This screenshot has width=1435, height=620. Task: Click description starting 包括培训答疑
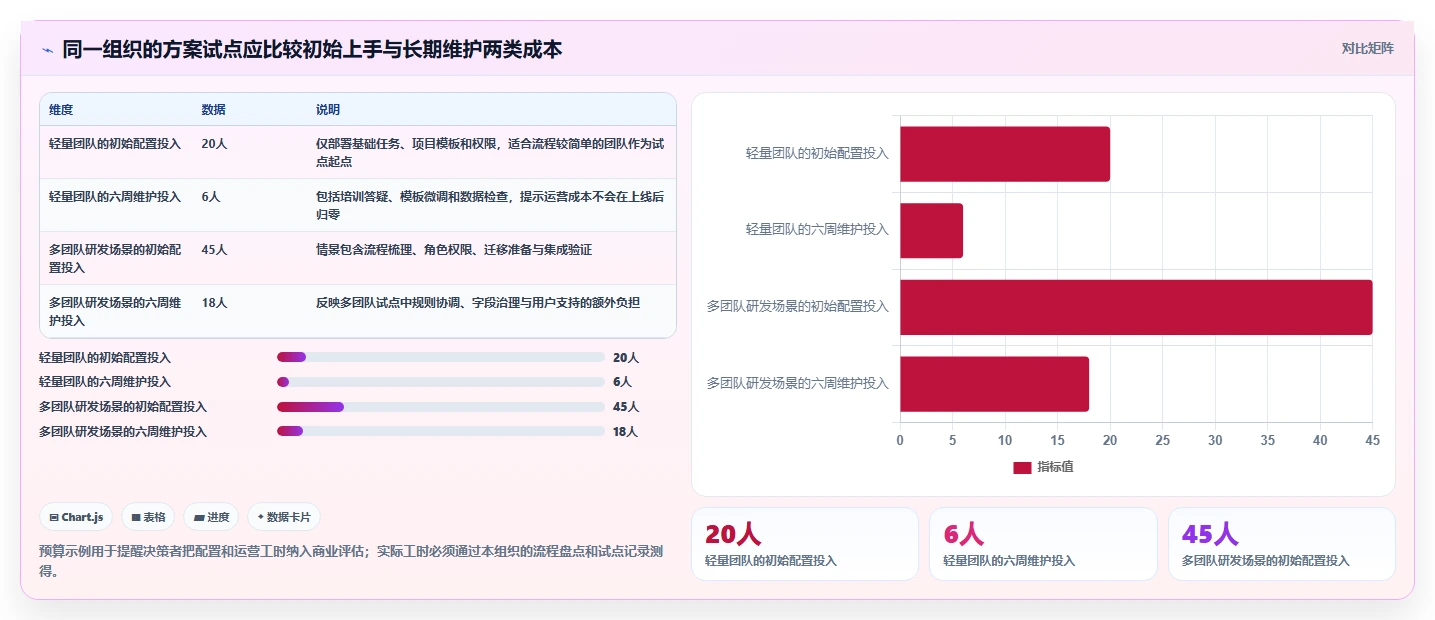pyautogui.click(x=490, y=205)
